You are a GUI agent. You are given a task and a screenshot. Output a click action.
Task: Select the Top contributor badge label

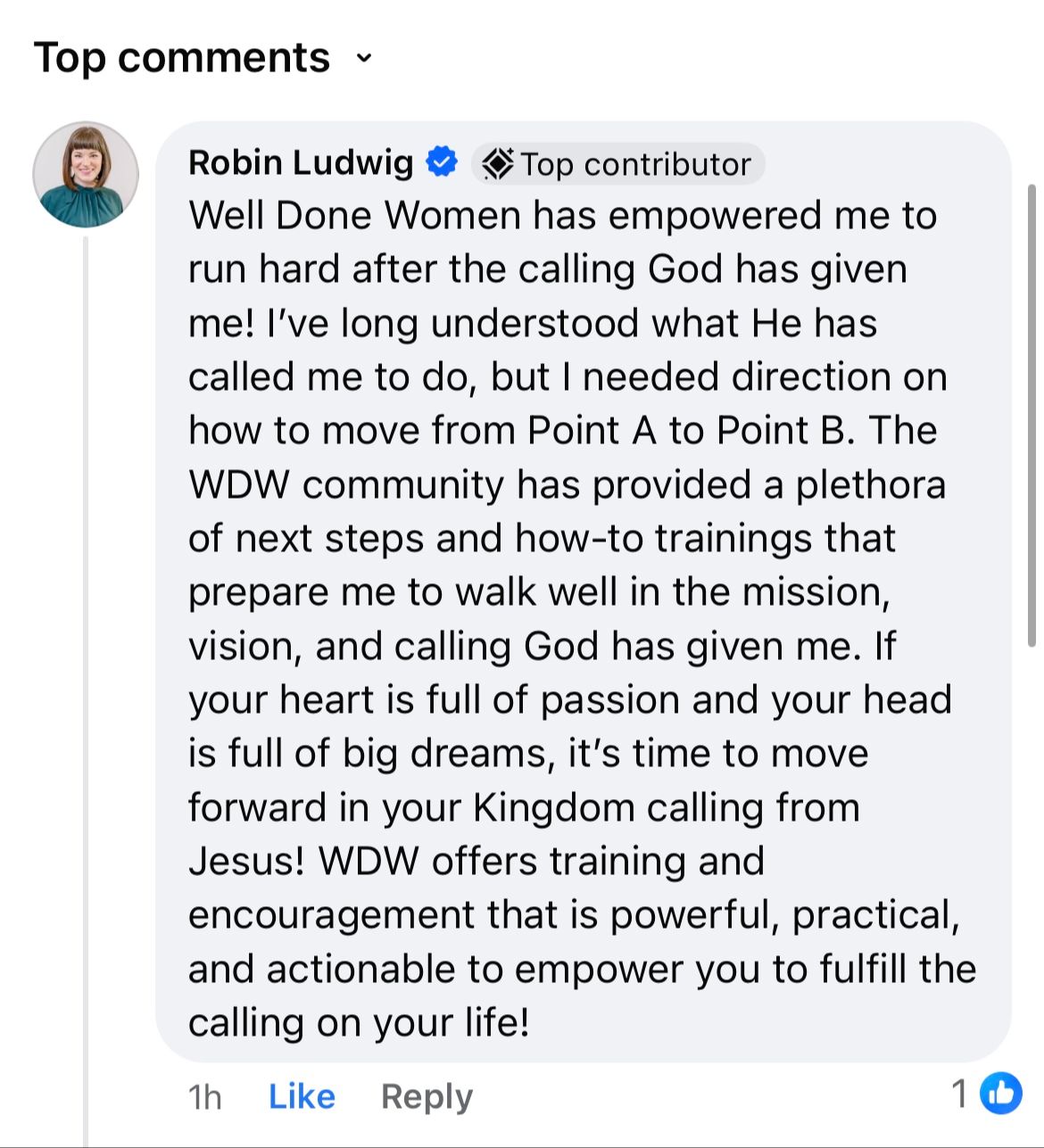pyautogui.click(x=618, y=164)
